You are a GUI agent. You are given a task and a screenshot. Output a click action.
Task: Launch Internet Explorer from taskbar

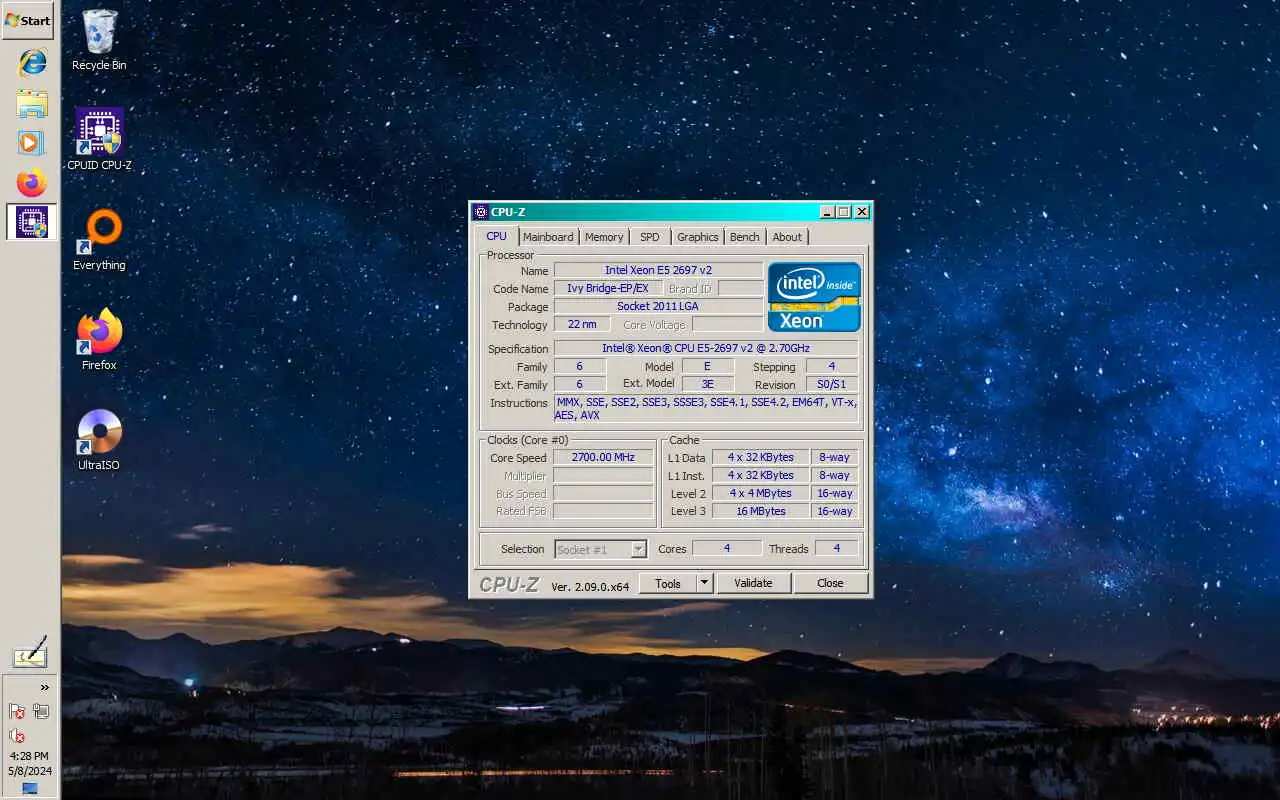[32, 62]
